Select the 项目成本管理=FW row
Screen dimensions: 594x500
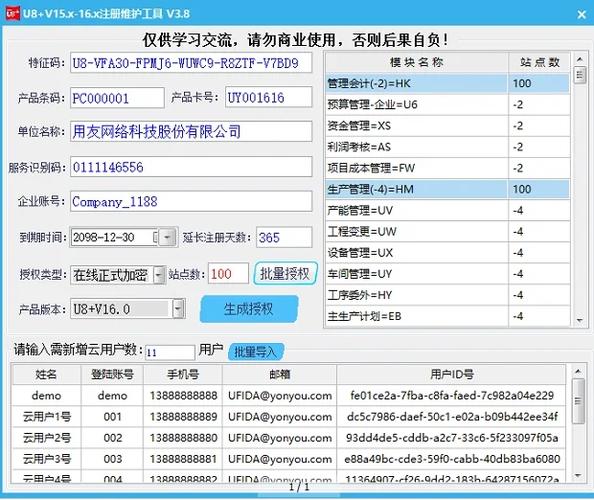[x=447, y=168]
